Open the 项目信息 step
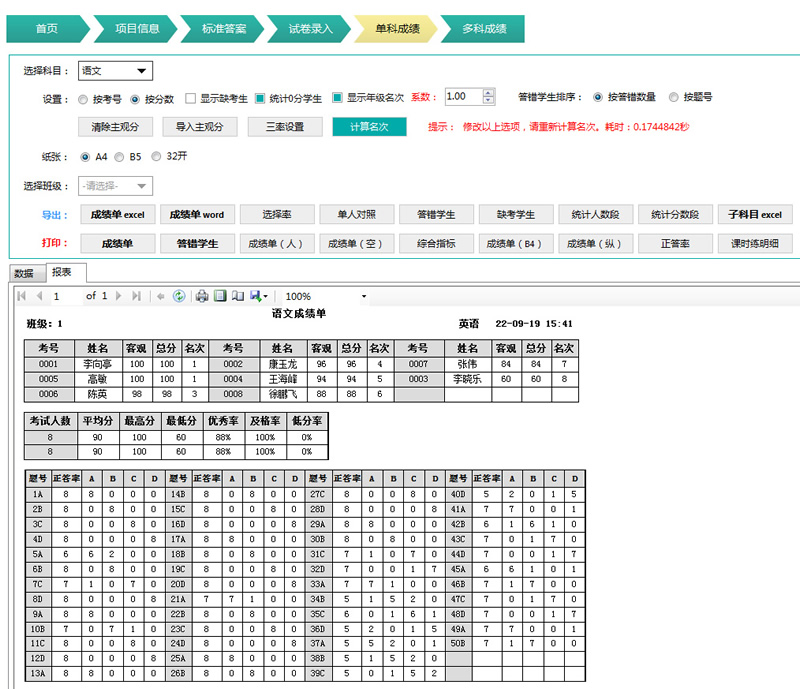Screen dimensions: 800x689 [x=137, y=29]
